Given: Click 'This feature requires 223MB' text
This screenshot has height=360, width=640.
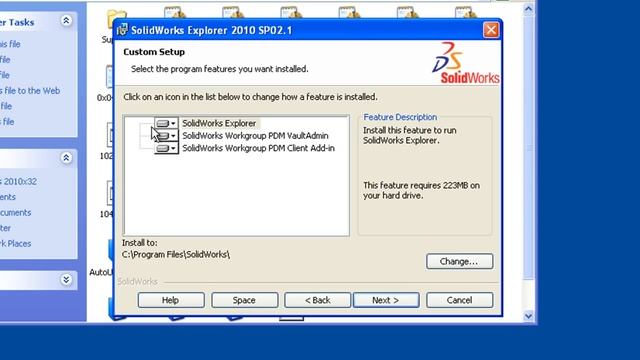Looking at the screenshot, I should point(421,190).
